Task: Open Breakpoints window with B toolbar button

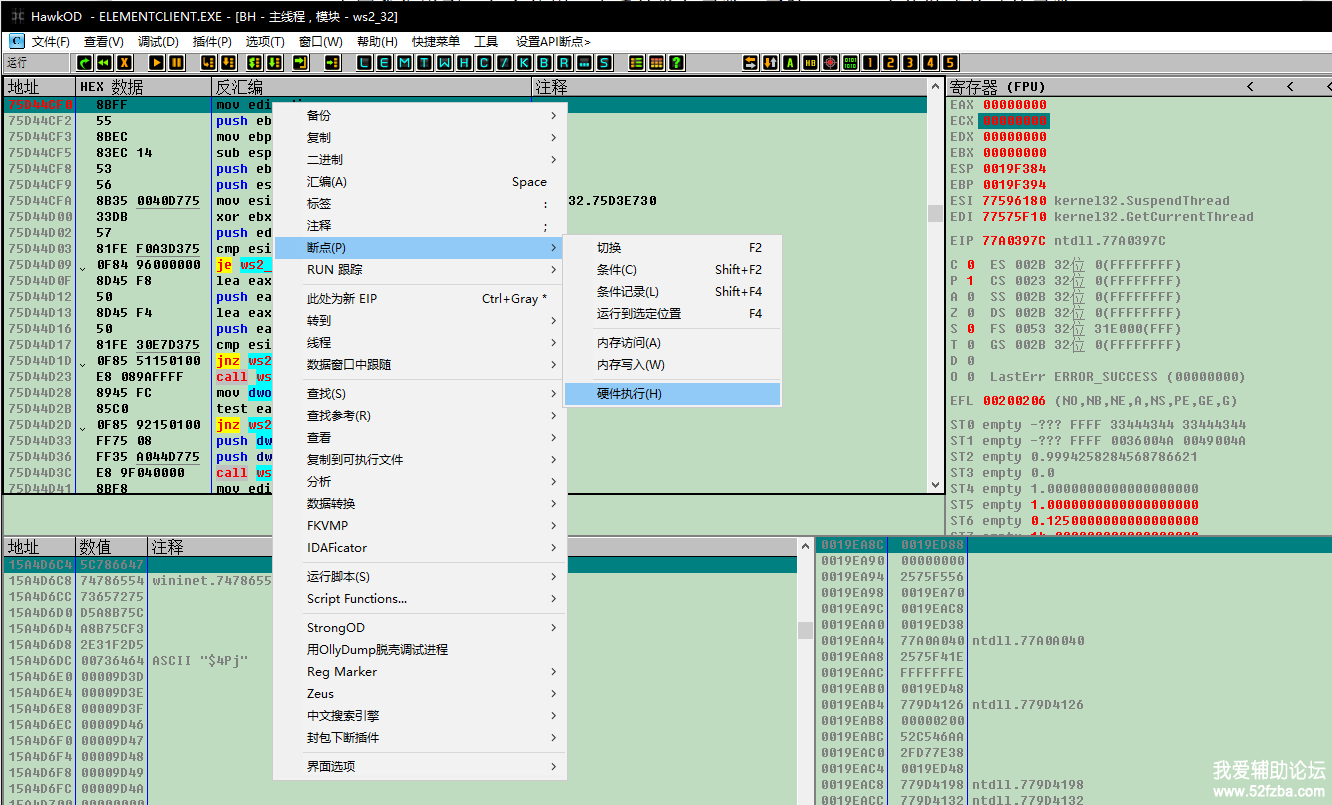Action: 544,62
